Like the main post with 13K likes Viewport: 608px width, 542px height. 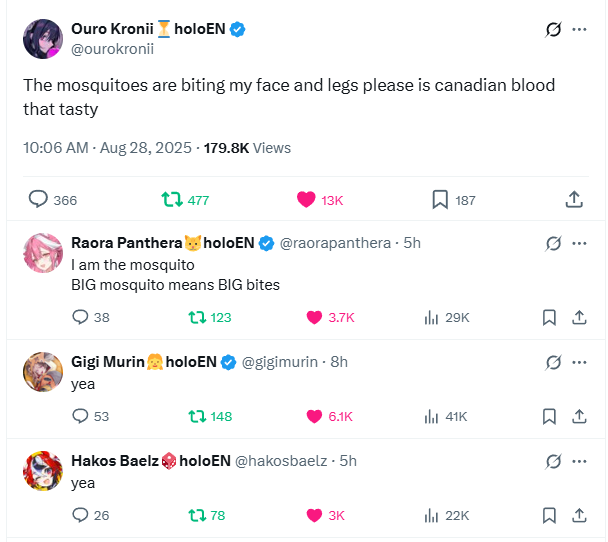[306, 200]
